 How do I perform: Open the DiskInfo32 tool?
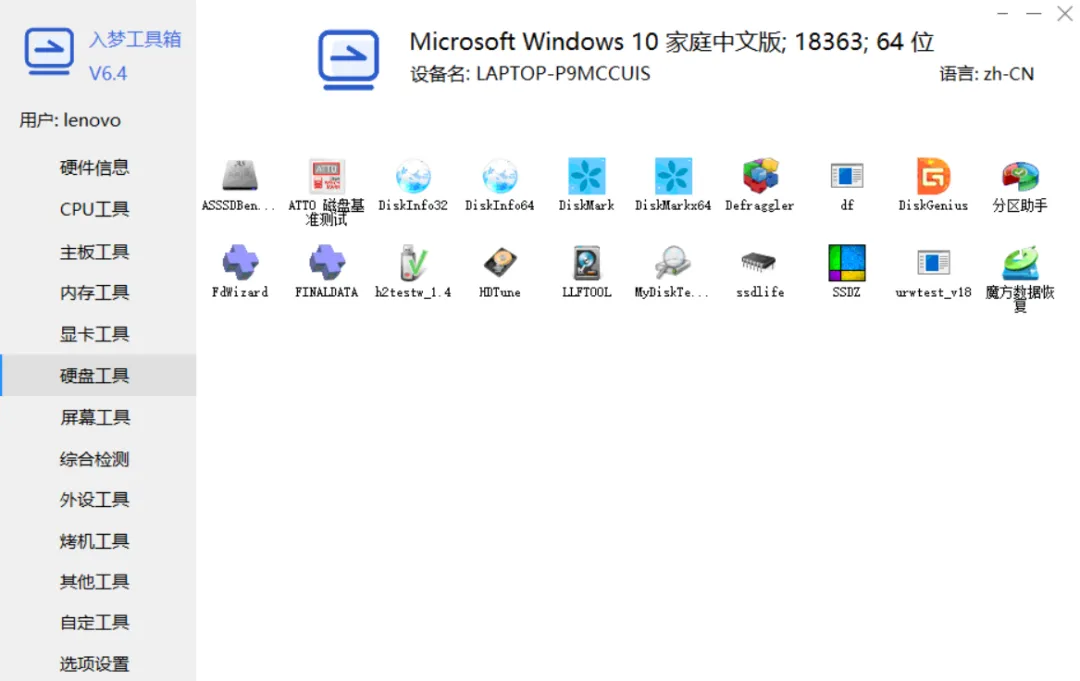click(413, 185)
